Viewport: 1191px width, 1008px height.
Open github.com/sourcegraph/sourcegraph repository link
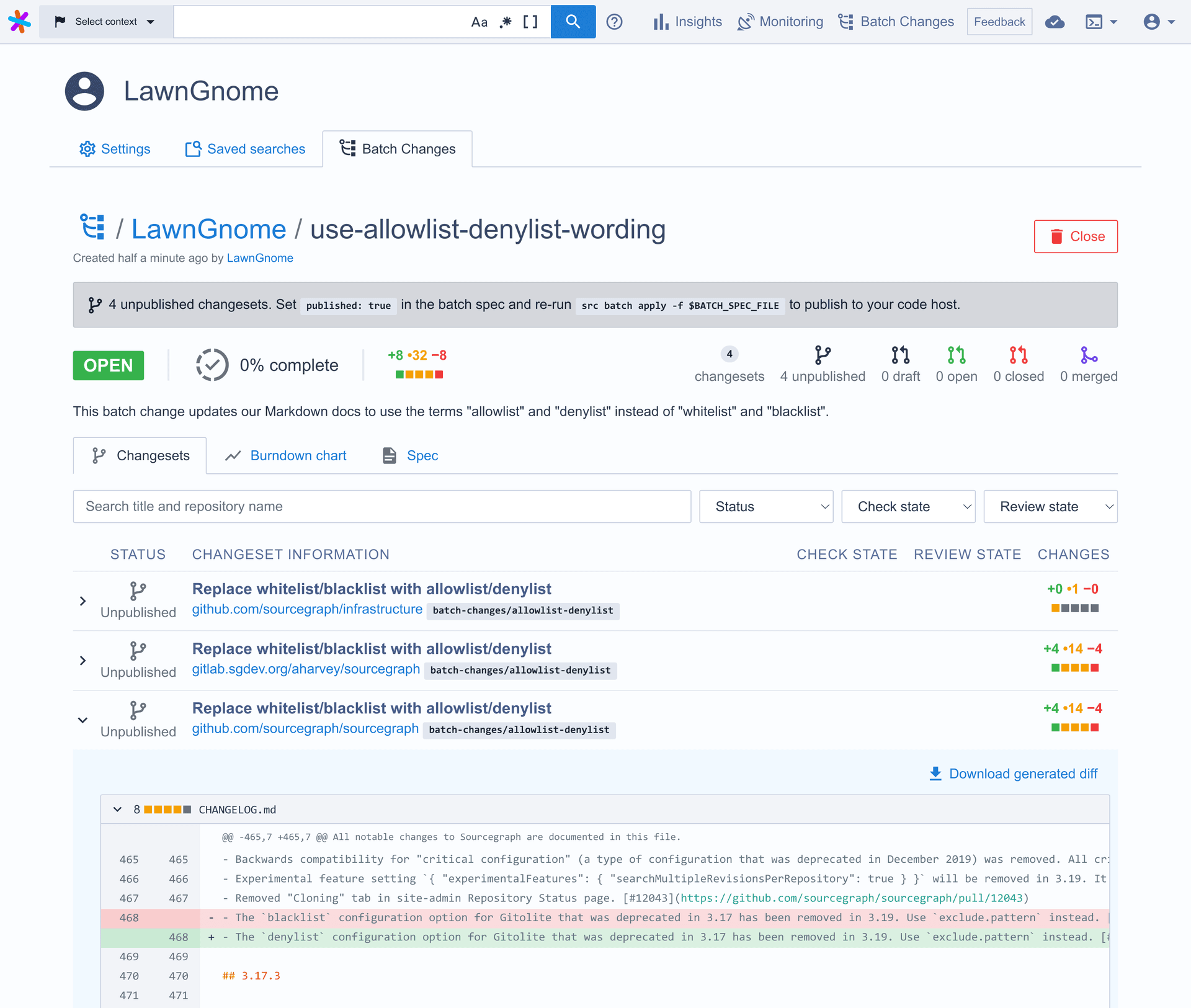pos(305,728)
